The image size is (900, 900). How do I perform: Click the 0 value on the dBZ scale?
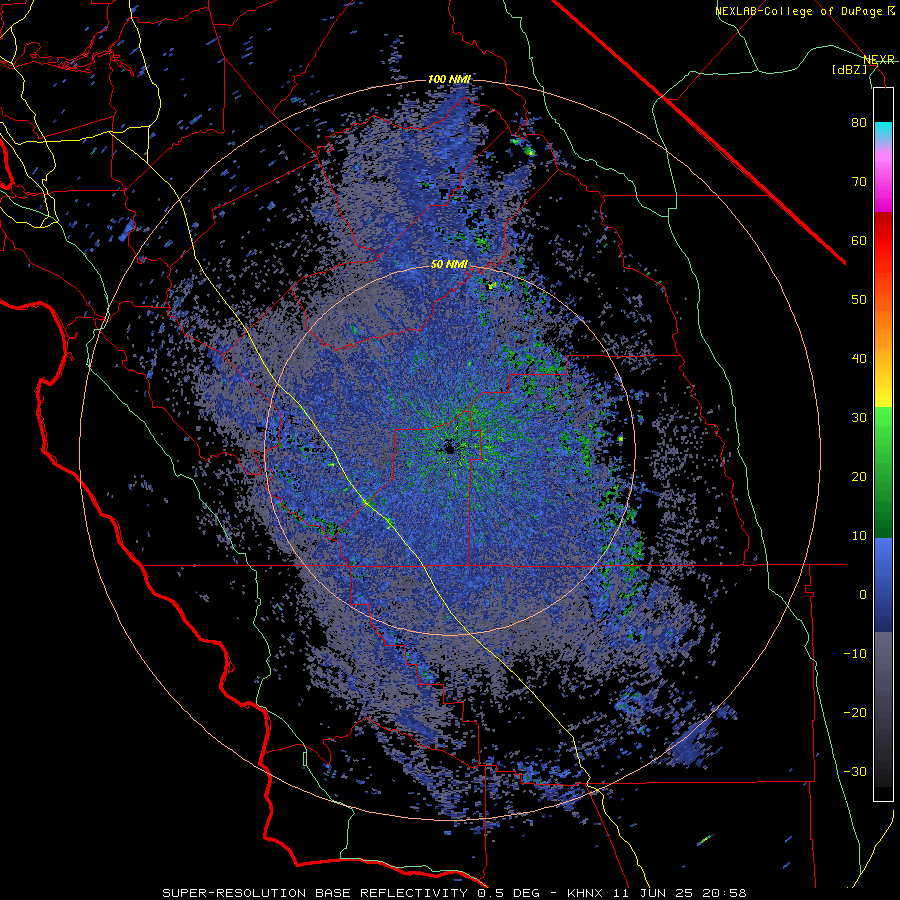click(x=863, y=595)
